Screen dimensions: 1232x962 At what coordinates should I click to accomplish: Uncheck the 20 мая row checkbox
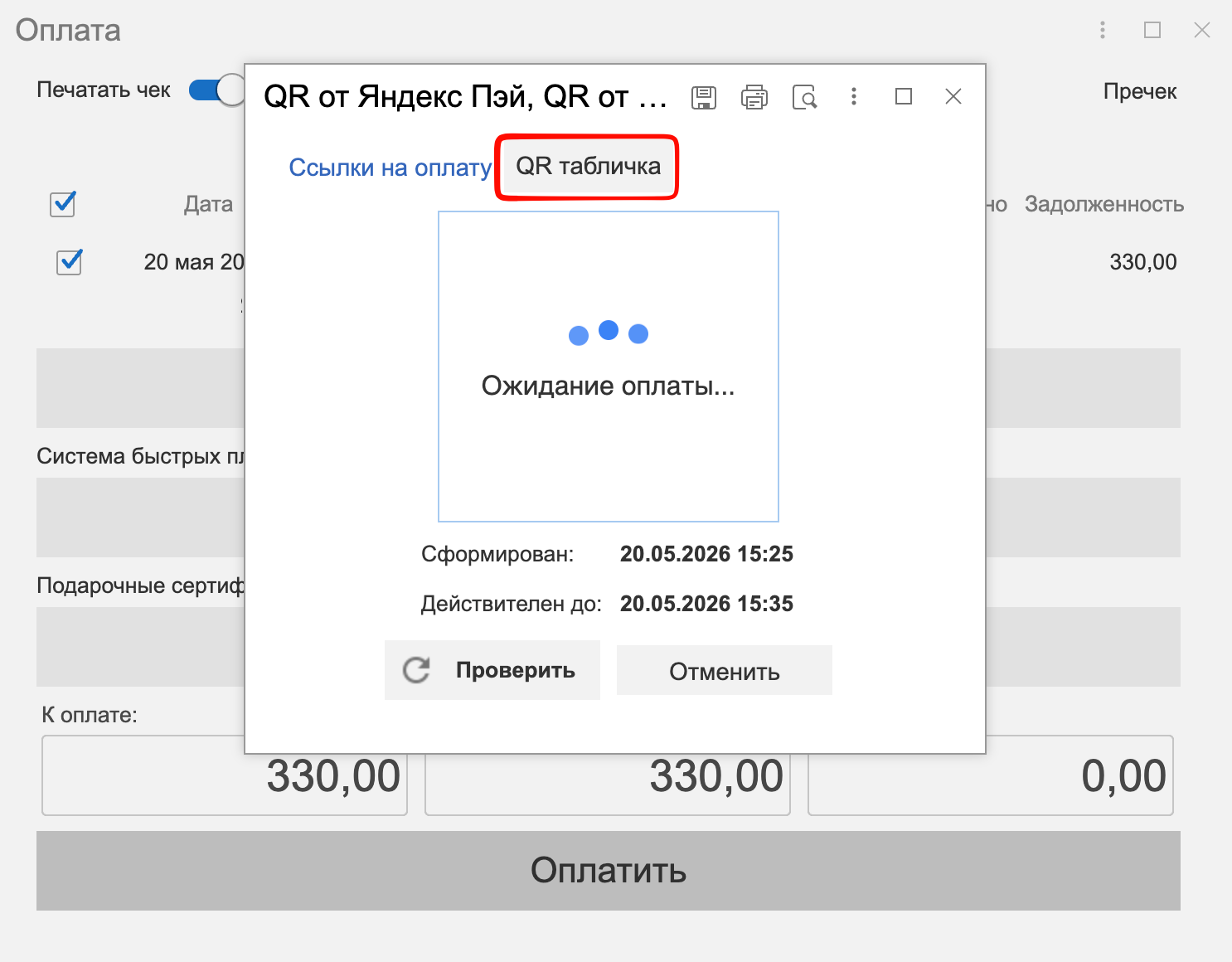[x=69, y=262]
